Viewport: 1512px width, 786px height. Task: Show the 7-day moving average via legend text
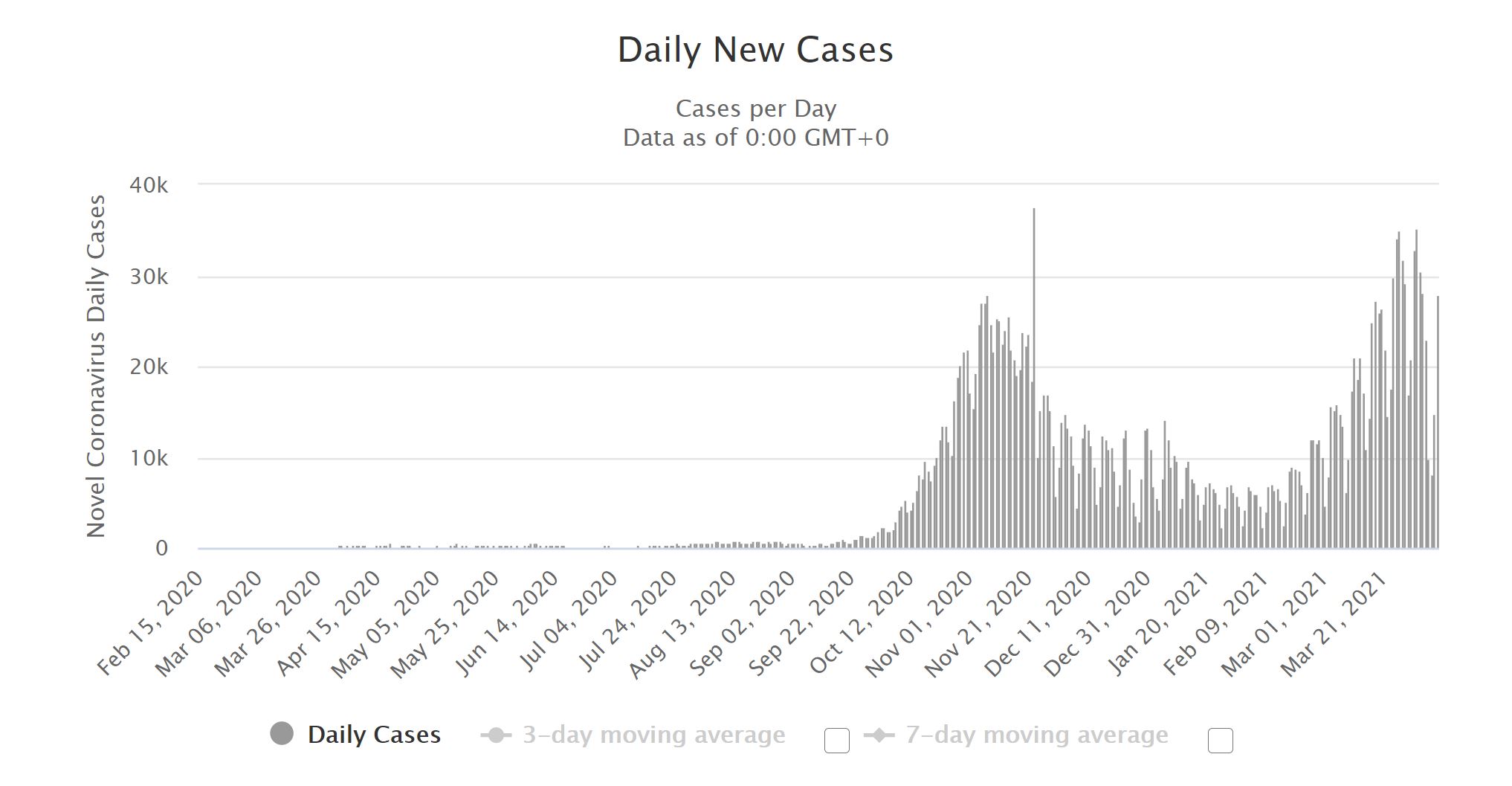click(x=1036, y=735)
